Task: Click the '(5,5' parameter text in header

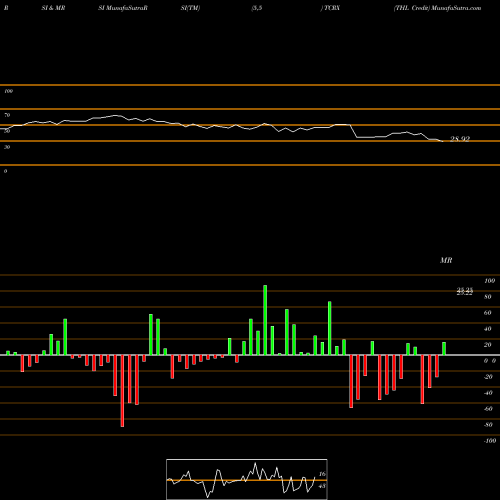Action: click(257, 8)
